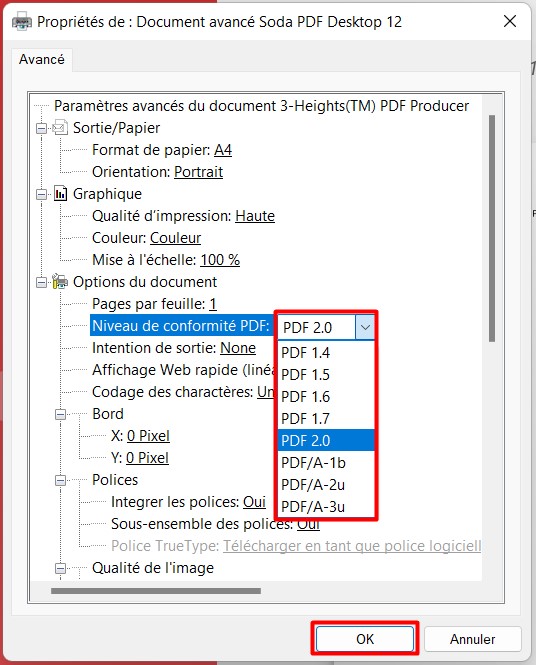Click the Couleur color value
Image resolution: width=536 pixels, height=665 pixels.
(175, 238)
